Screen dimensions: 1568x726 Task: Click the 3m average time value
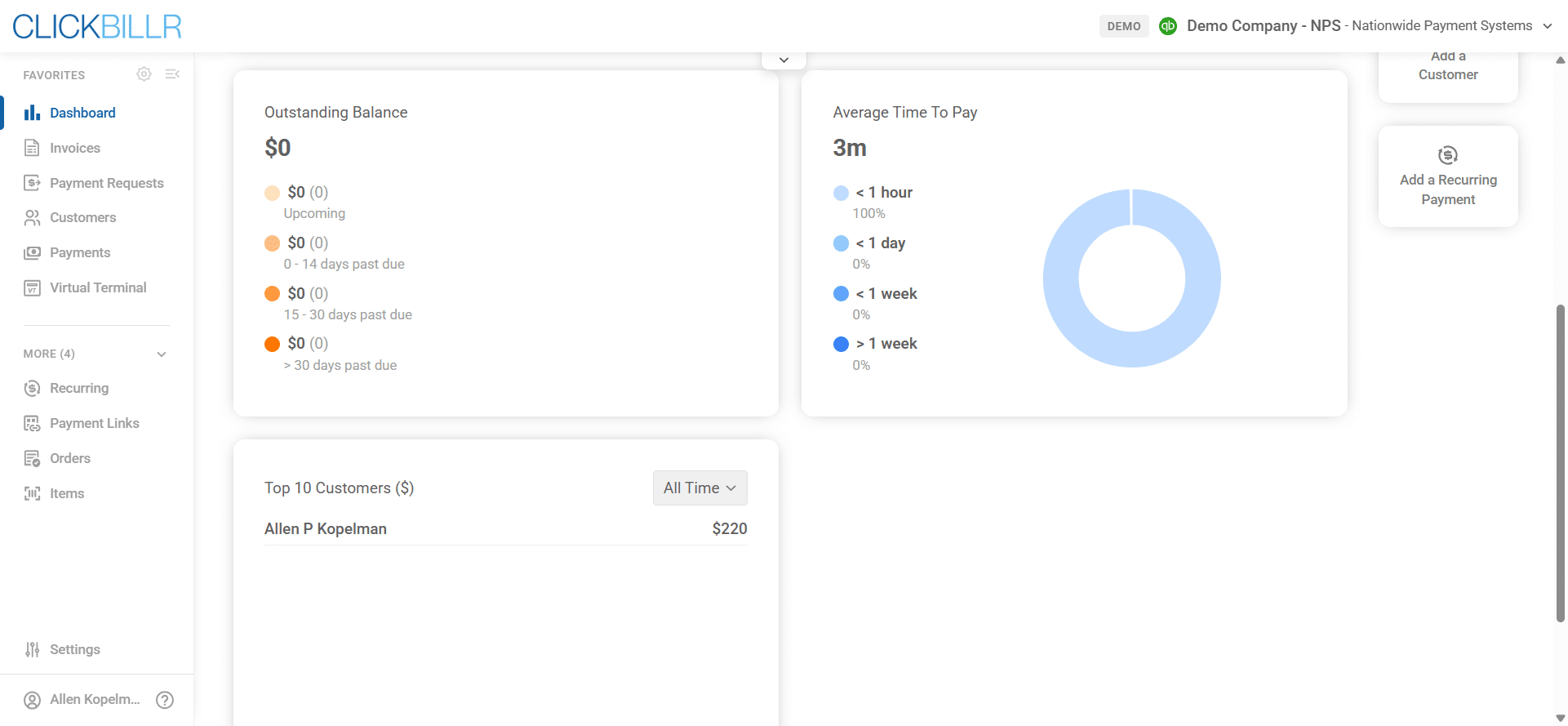(x=850, y=148)
